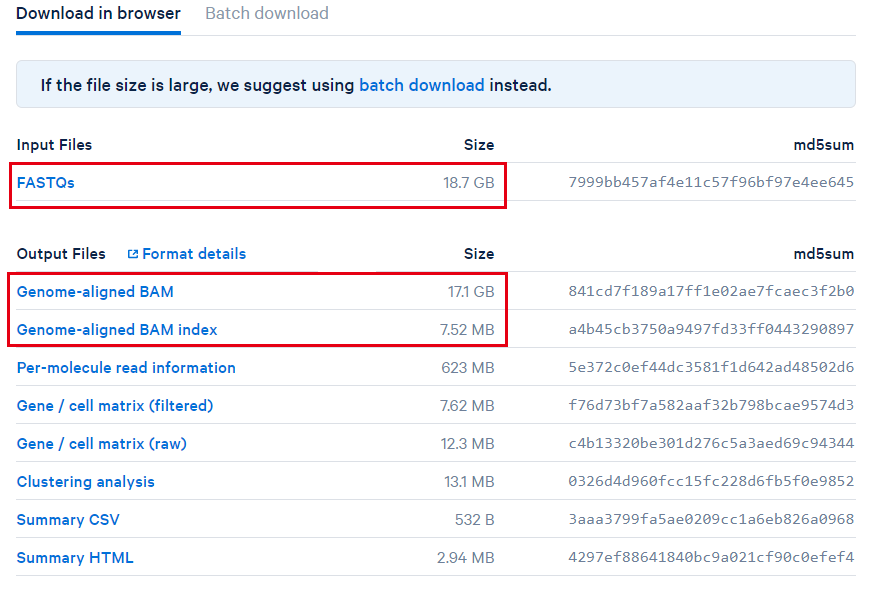Open the batch download link in the notice
Viewport: 887px width, 590px height.
pyautogui.click(x=421, y=85)
